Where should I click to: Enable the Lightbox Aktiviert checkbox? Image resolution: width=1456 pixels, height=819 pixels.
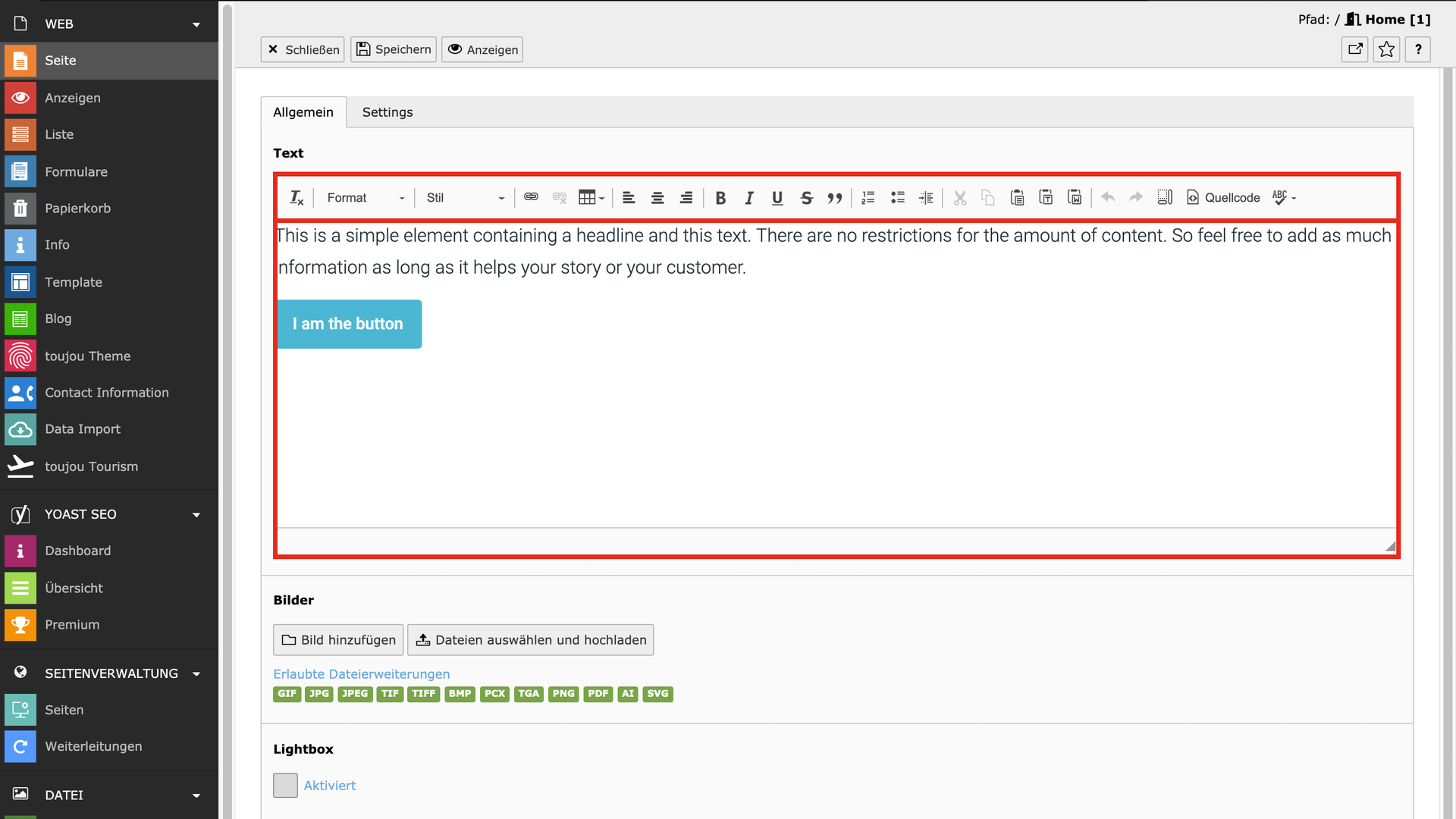[x=285, y=786]
